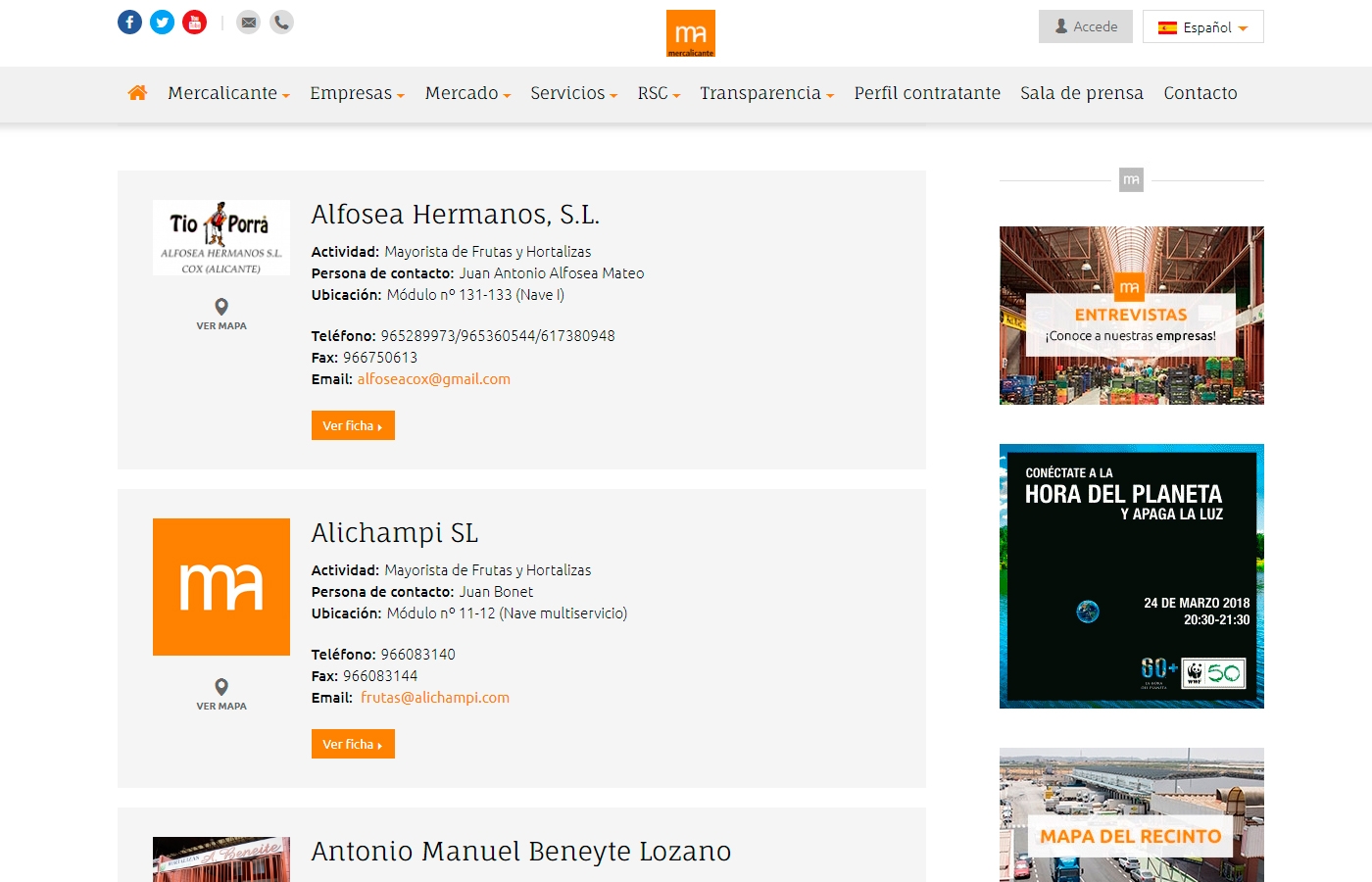Open Perfil contratante page

pos(927,93)
